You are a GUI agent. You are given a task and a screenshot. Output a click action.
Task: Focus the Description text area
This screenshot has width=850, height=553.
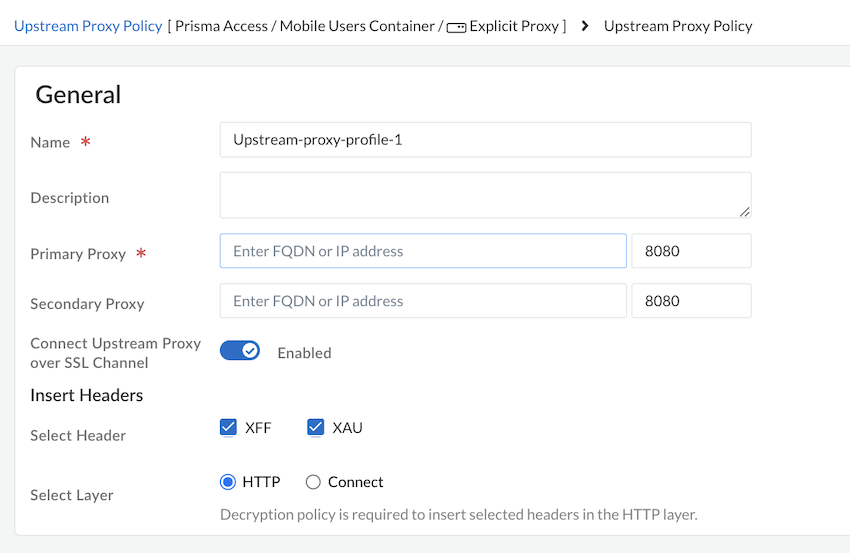[485, 195]
